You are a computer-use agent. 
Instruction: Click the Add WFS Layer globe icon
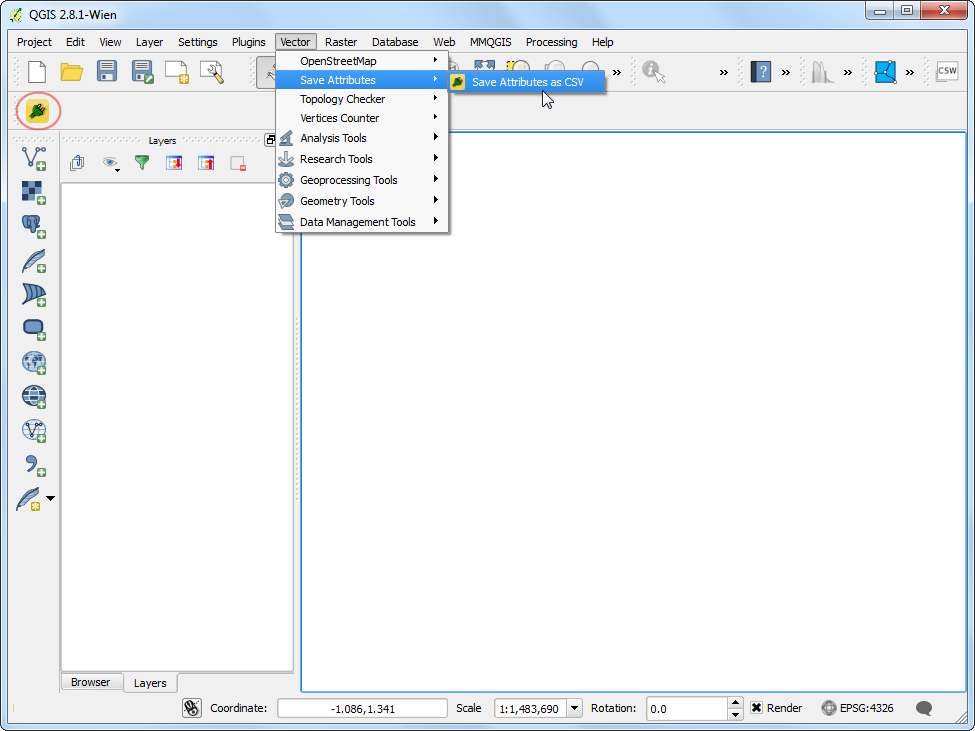(x=34, y=430)
